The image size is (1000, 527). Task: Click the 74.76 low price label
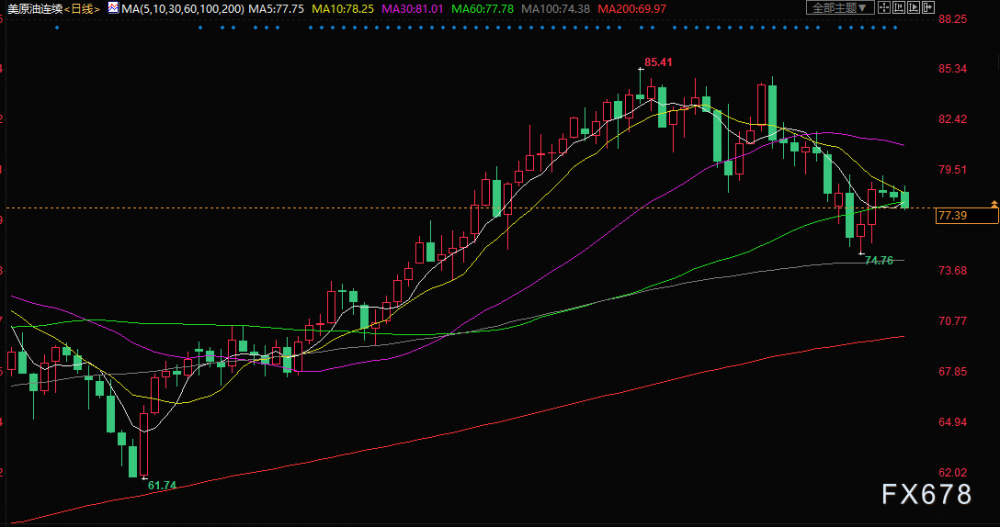pos(879,260)
